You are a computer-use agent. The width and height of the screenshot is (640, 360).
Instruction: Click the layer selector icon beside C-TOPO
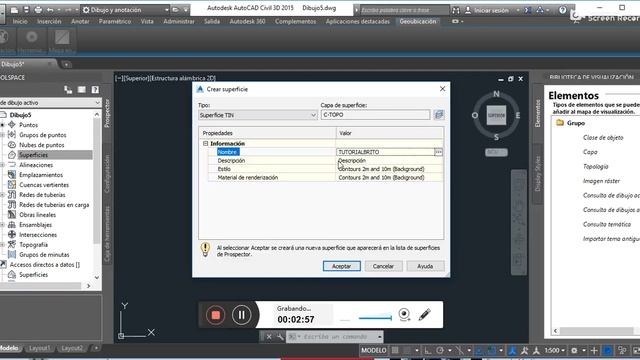pyautogui.click(x=439, y=115)
